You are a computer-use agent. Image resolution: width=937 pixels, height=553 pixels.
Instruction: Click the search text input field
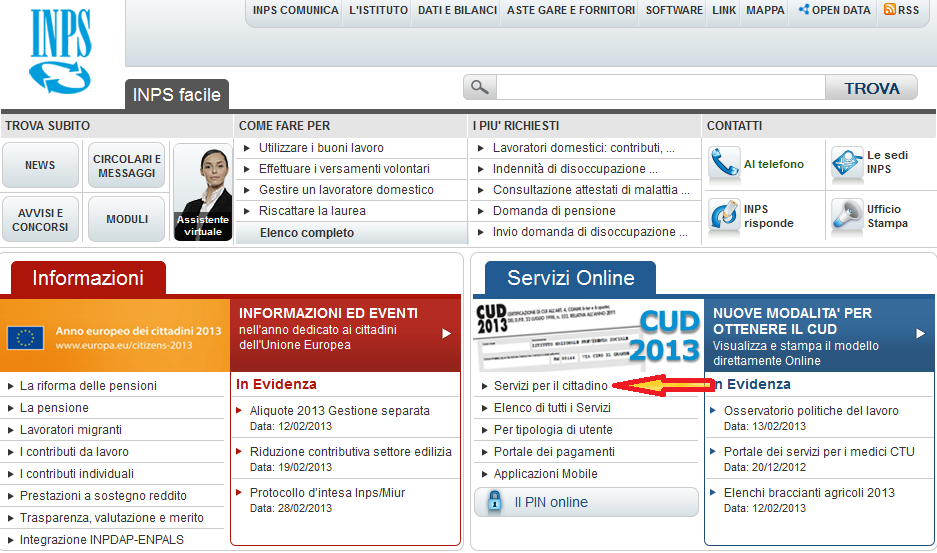pyautogui.click(x=660, y=88)
